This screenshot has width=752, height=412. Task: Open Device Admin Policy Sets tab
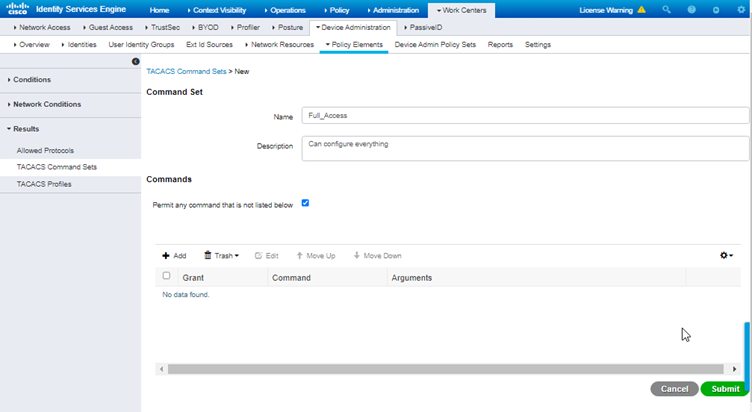pyautogui.click(x=435, y=45)
